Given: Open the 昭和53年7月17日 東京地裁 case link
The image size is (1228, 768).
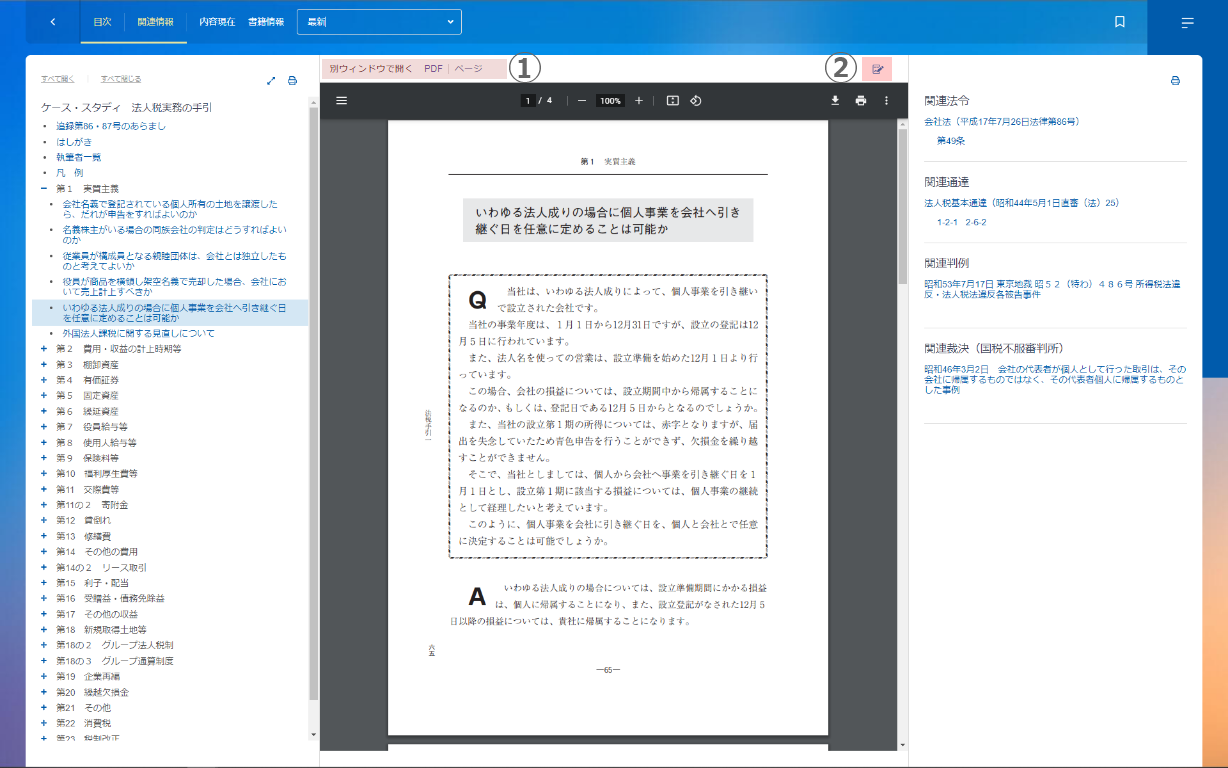Looking at the screenshot, I should [1053, 289].
